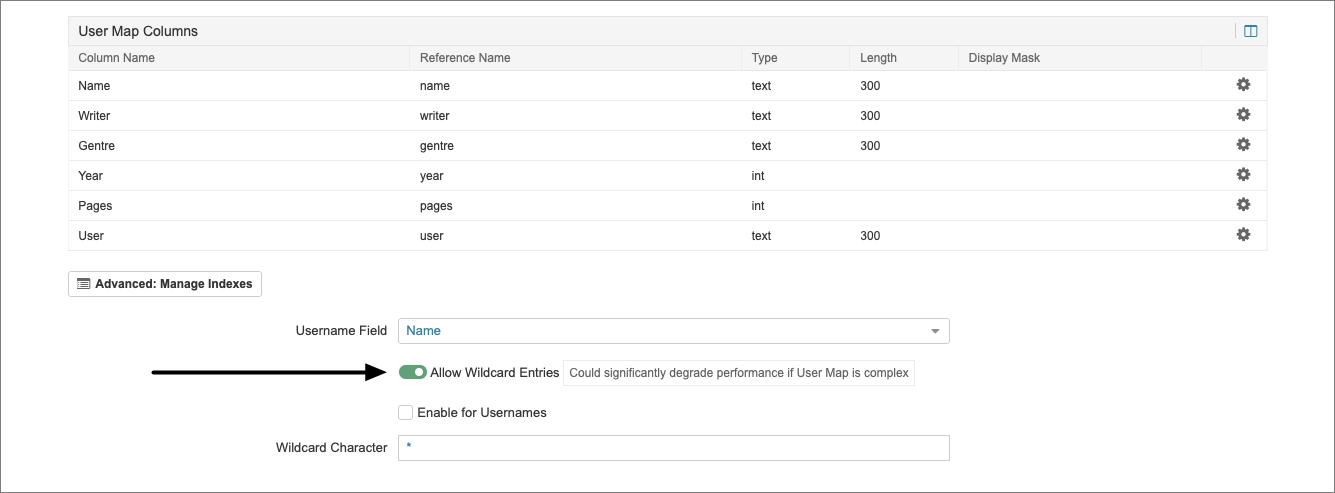Click the 'year' reference name cell
This screenshot has width=1335, height=493.
tap(431, 175)
